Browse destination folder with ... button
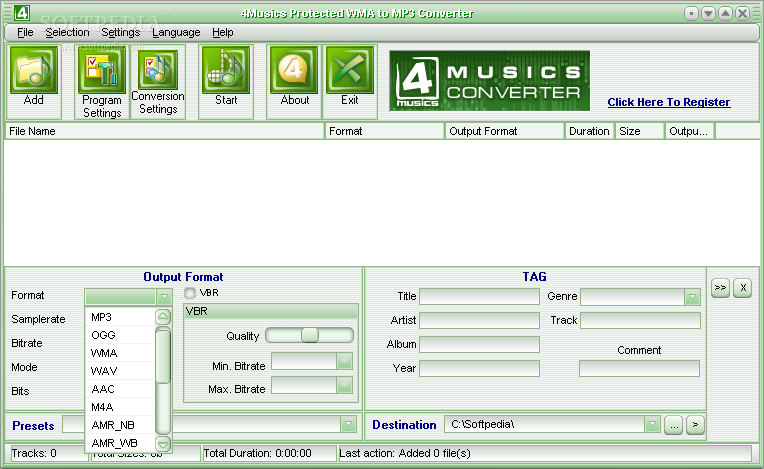This screenshot has width=764, height=469. point(673,425)
